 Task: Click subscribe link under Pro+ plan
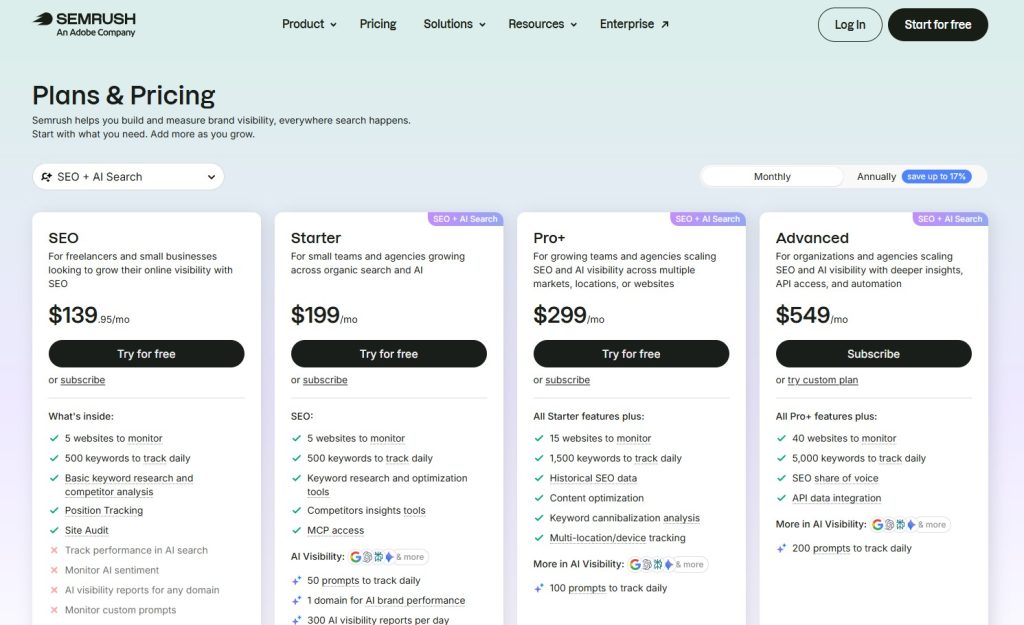click(x=567, y=380)
